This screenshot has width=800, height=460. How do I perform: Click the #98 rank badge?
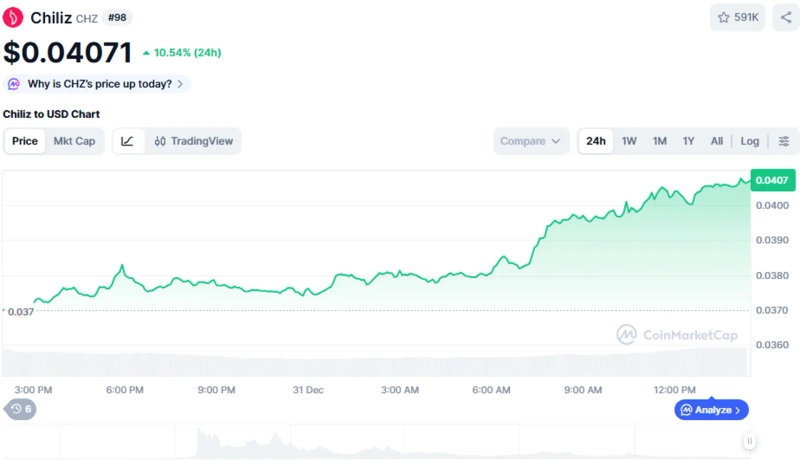click(117, 17)
